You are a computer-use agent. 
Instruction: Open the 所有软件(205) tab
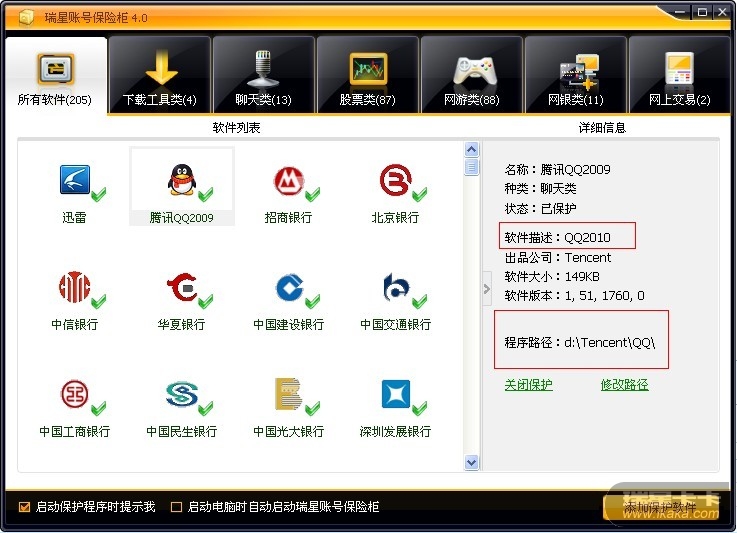[55, 75]
